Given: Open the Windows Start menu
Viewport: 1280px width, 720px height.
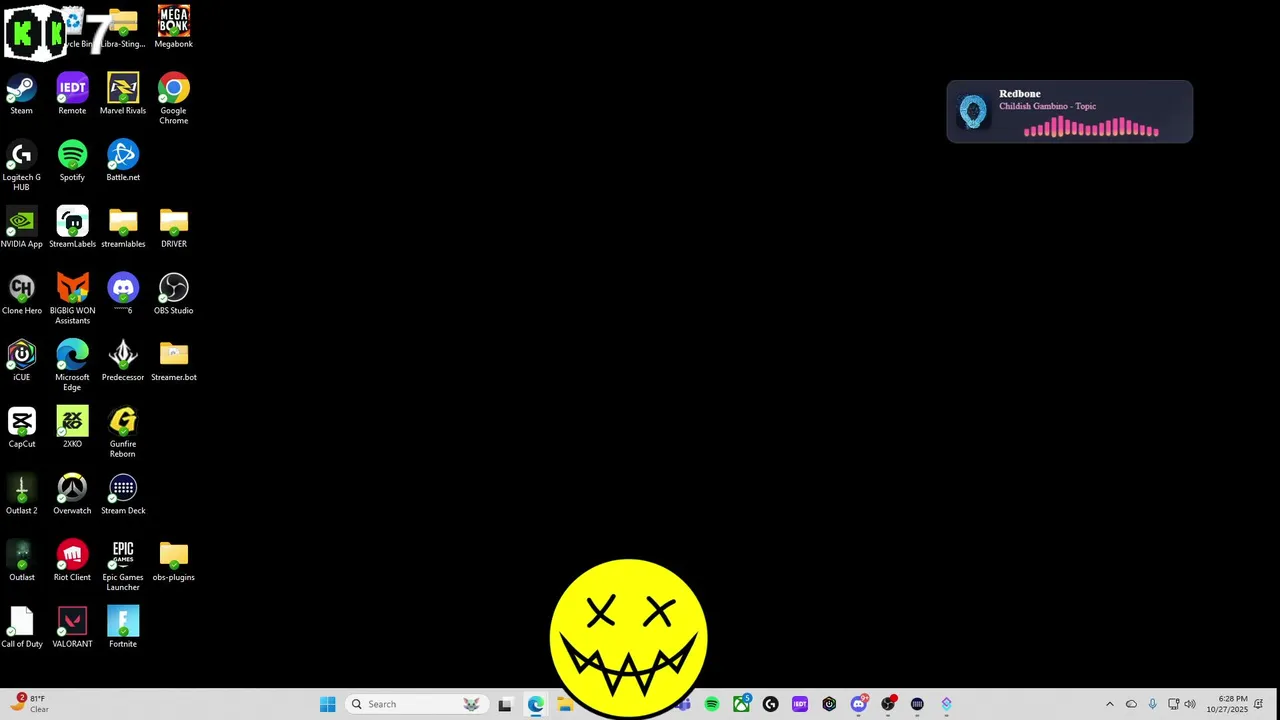Looking at the screenshot, I should coord(328,704).
